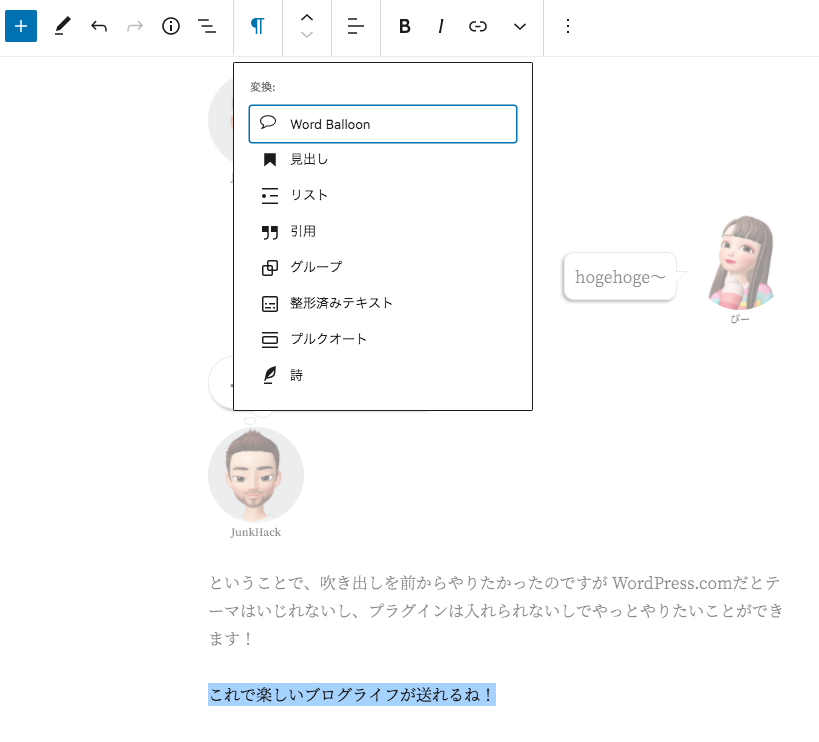Click the undo arrow icon
This screenshot has width=819, height=742.
98,26
